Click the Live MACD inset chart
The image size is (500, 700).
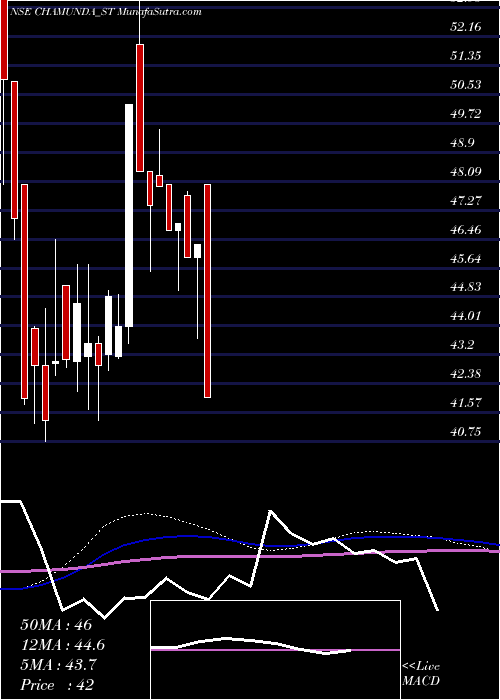tap(275, 650)
